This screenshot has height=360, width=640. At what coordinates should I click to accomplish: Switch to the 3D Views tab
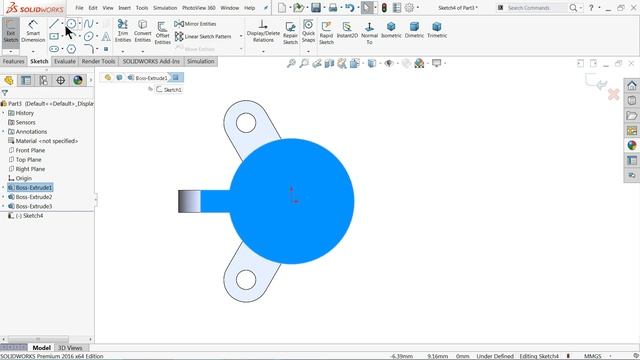pyautogui.click(x=70, y=348)
